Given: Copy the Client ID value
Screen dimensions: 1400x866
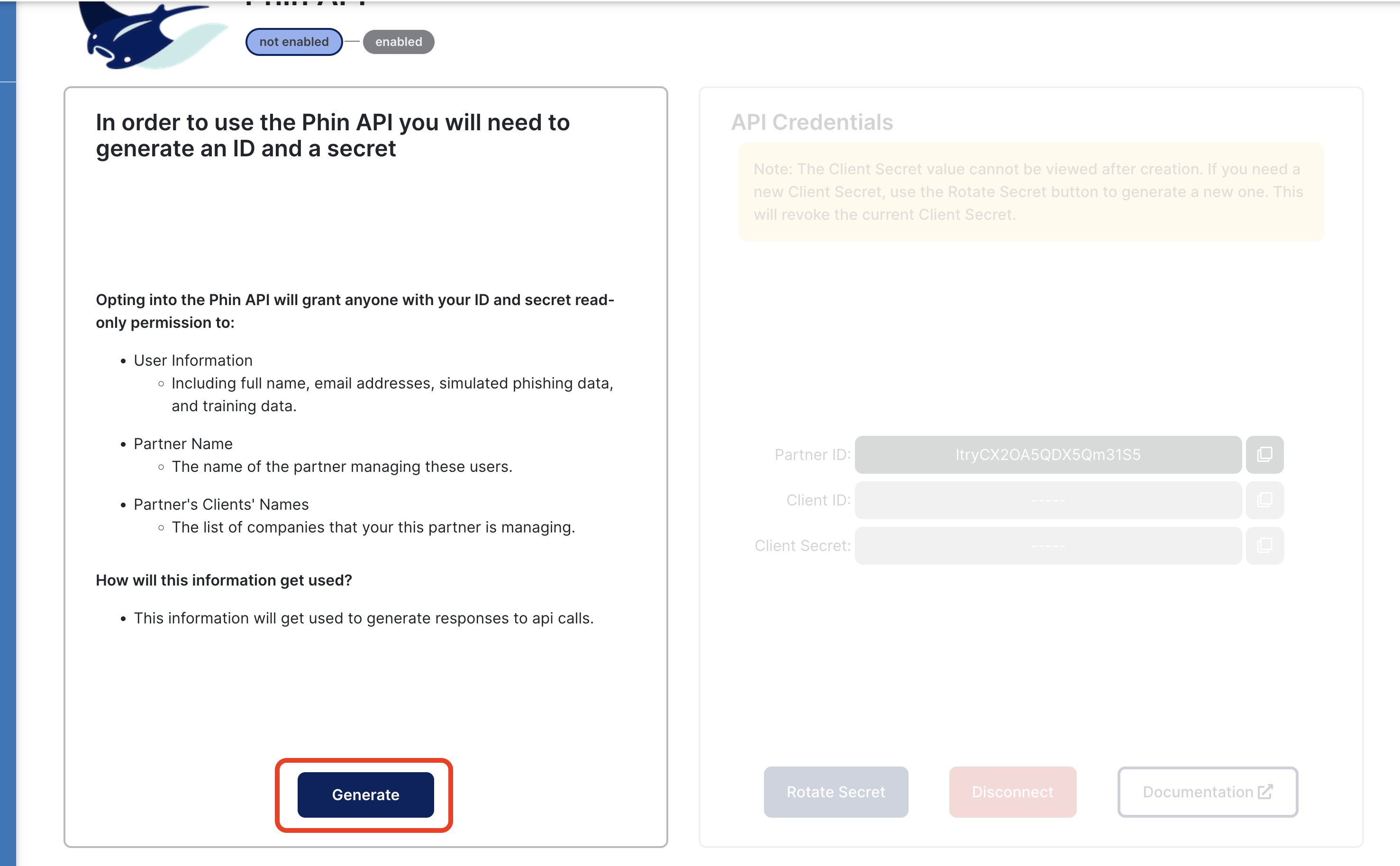Looking at the screenshot, I should 1264,500.
